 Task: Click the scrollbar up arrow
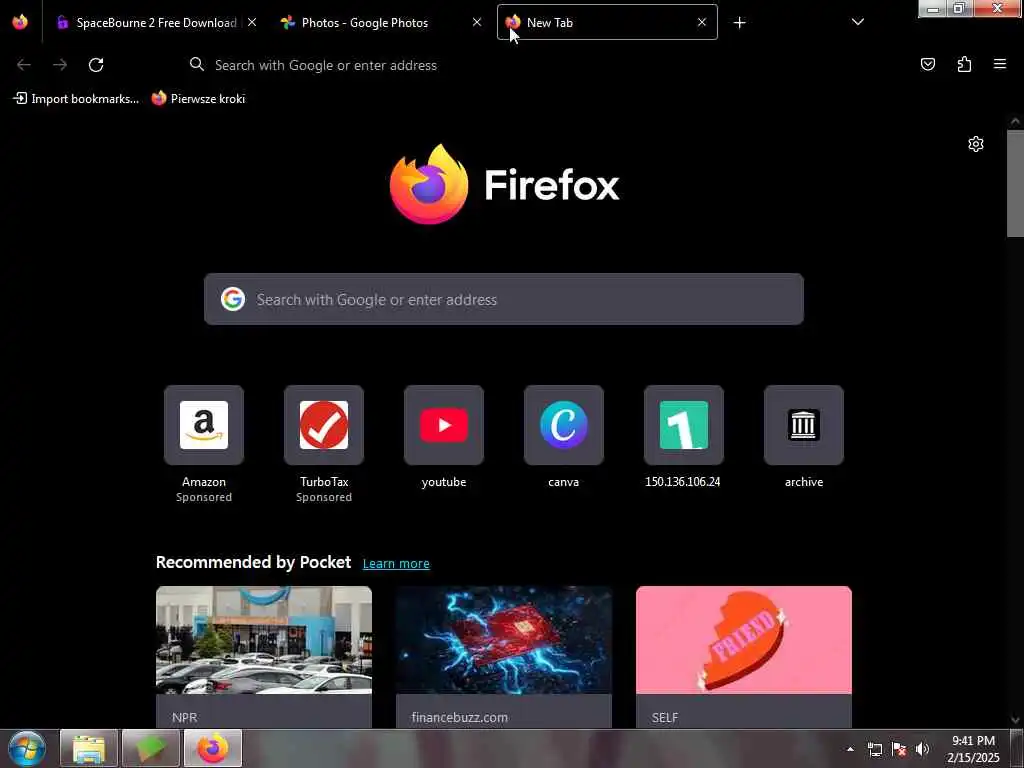click(1015, 121)
